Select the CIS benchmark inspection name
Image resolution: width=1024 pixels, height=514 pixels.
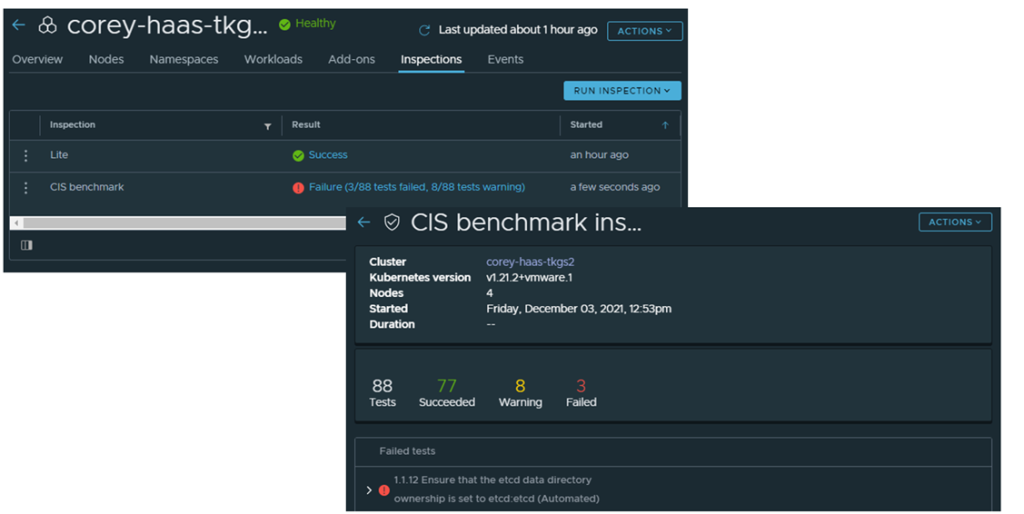point(87,187)
